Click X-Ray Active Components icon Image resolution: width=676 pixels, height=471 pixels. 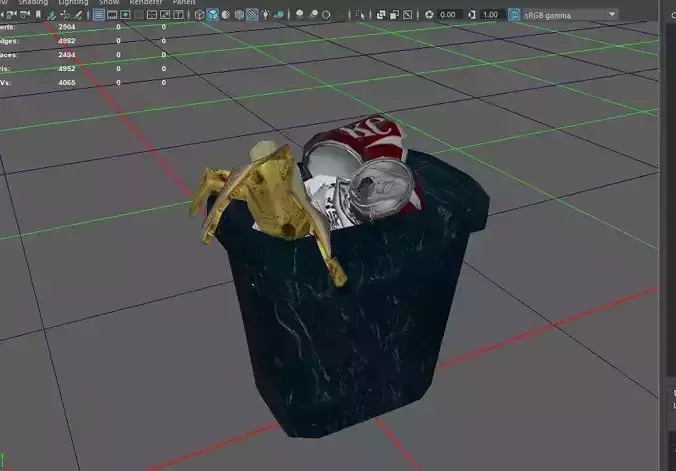click(394, 15)
